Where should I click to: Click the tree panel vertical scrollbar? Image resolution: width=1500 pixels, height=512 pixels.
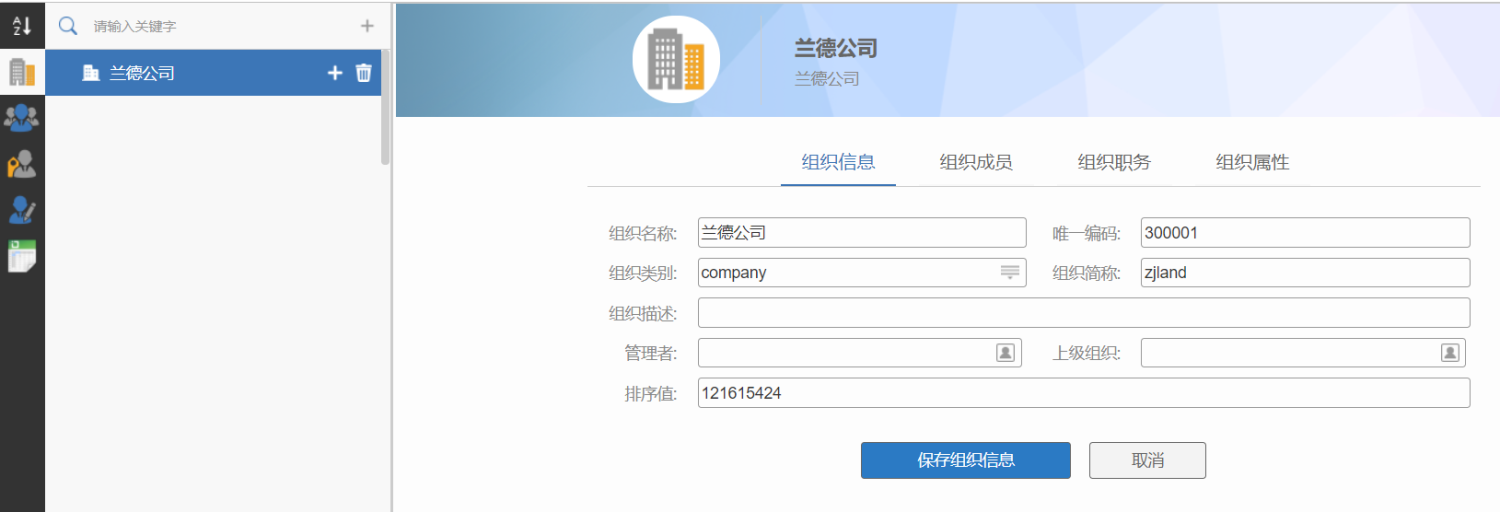coord(386,107)
